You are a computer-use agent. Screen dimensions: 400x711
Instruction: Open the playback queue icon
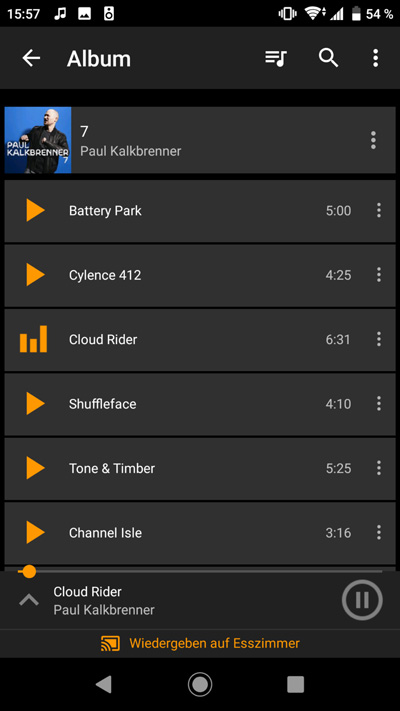pos(276,58)
